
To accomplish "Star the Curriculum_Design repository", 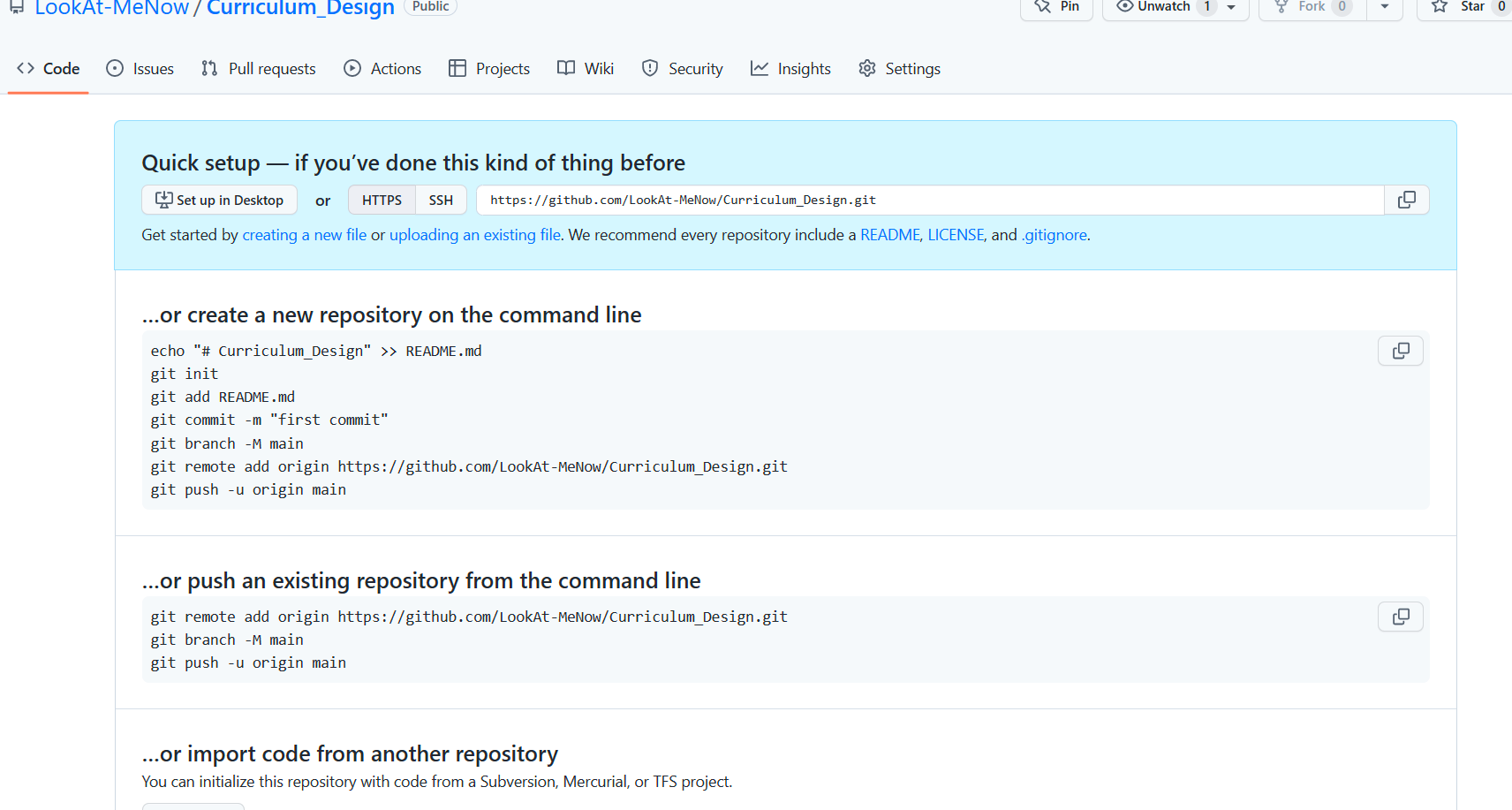I will pyautogui.click(x=1466, y=7).
